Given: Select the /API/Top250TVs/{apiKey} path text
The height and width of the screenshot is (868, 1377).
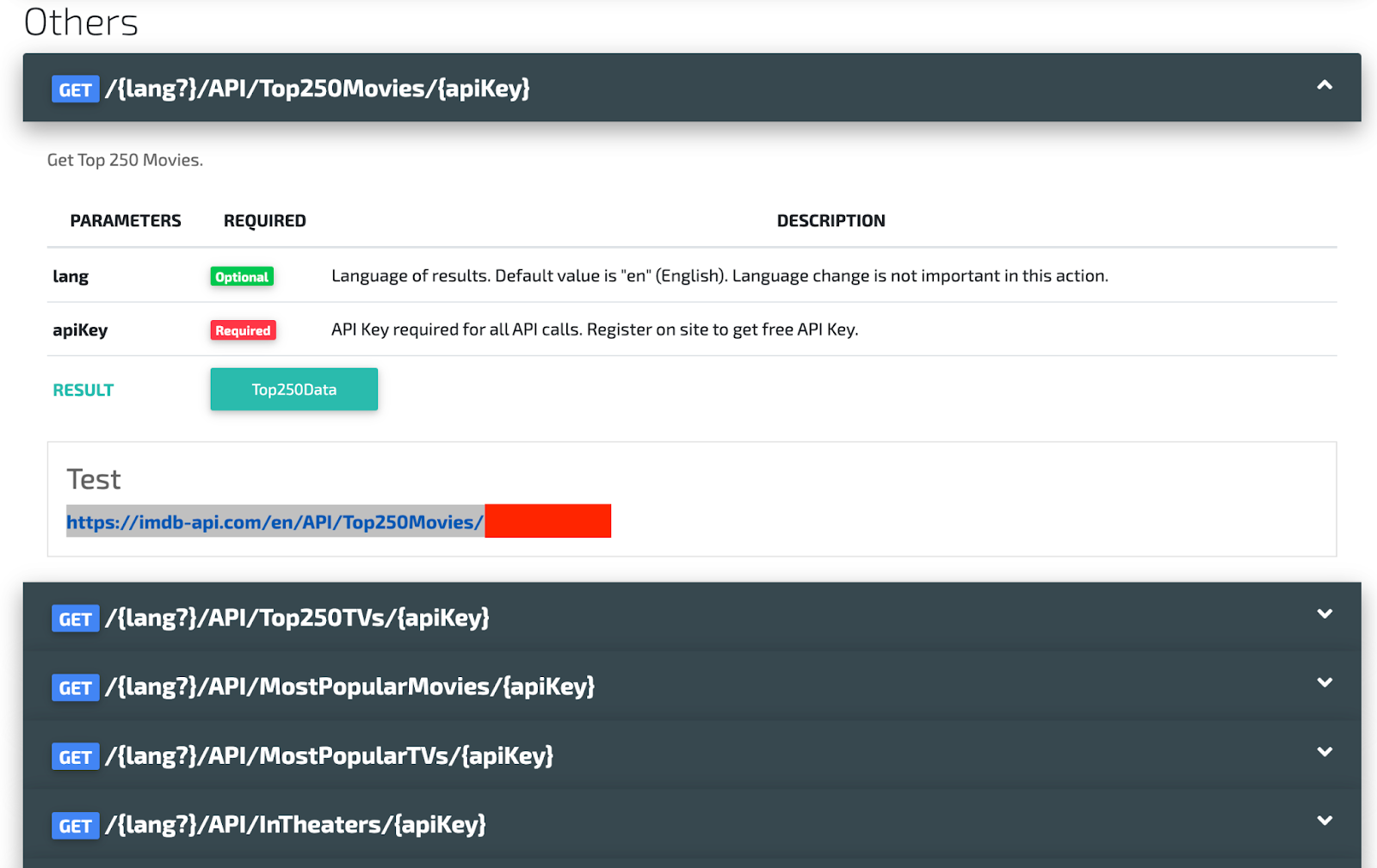Looking at the screenshot, I should coord(297,618).
